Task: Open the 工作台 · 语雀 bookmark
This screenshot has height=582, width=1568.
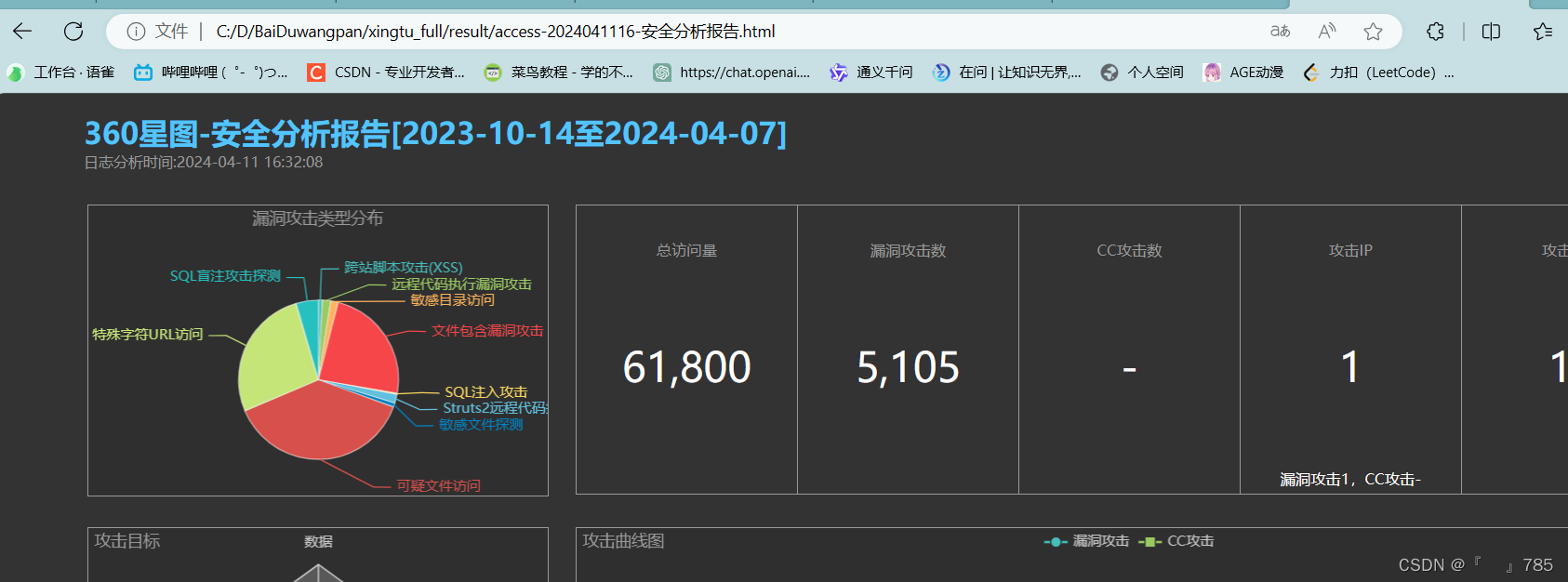Action: [x=61, y=73]
